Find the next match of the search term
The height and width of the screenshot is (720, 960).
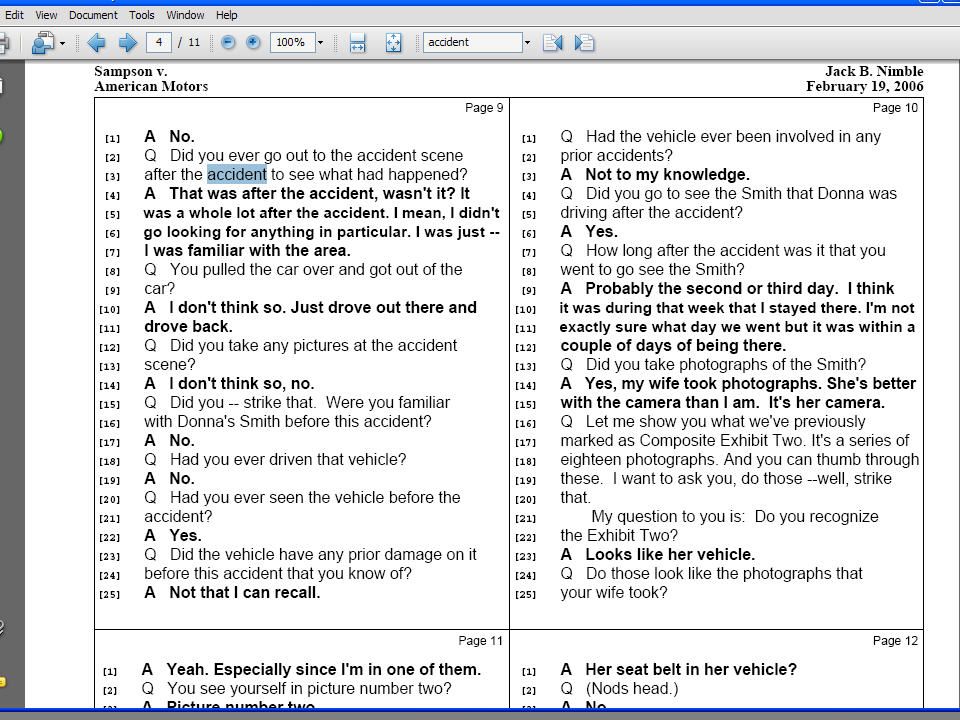(584, 42)
